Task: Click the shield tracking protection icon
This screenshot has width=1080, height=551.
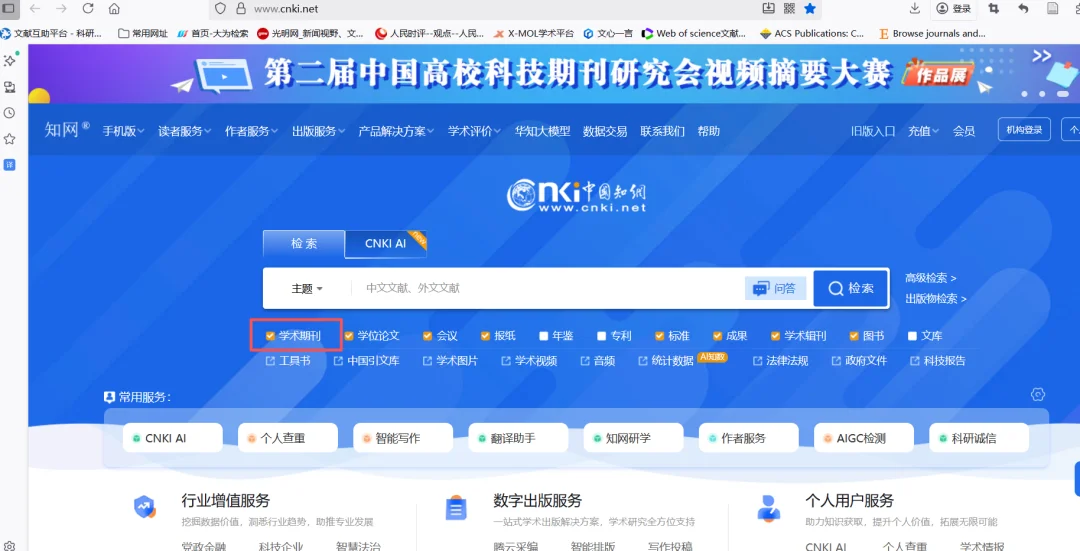Action: point(220,8)
